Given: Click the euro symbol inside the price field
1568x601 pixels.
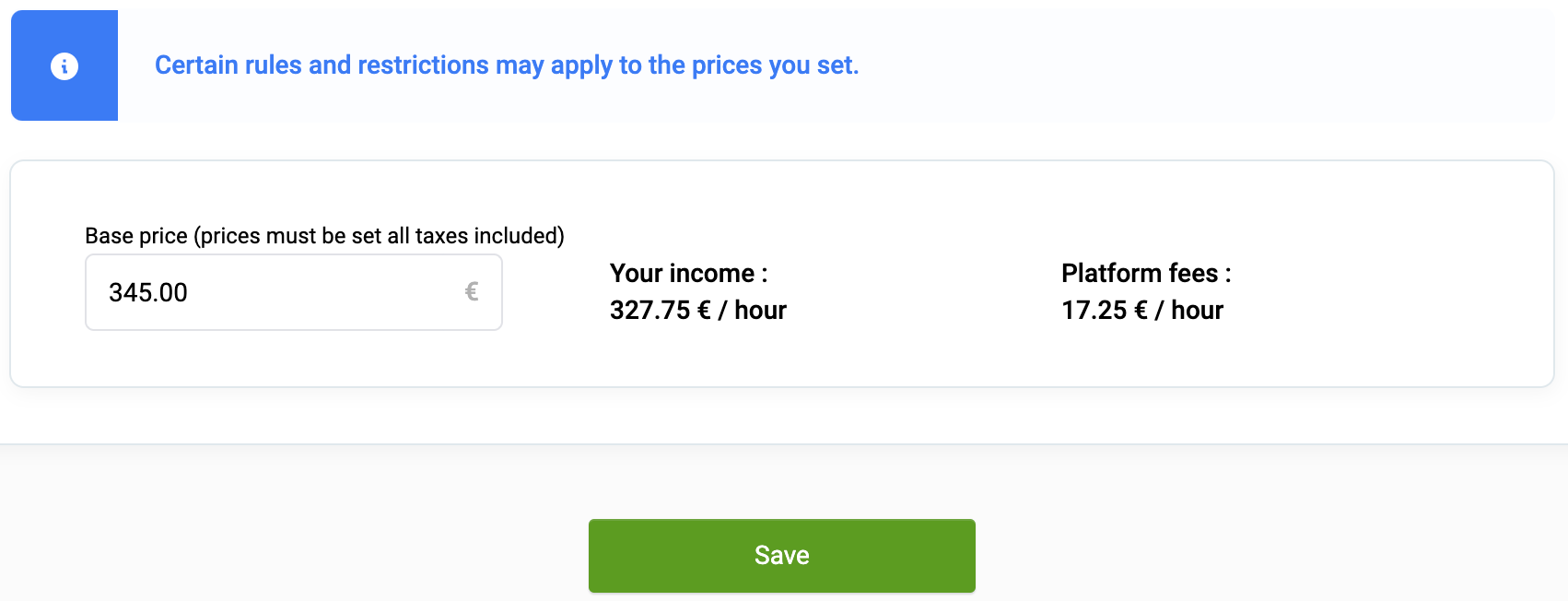Looking at the screenshot, I should [472, 292].
